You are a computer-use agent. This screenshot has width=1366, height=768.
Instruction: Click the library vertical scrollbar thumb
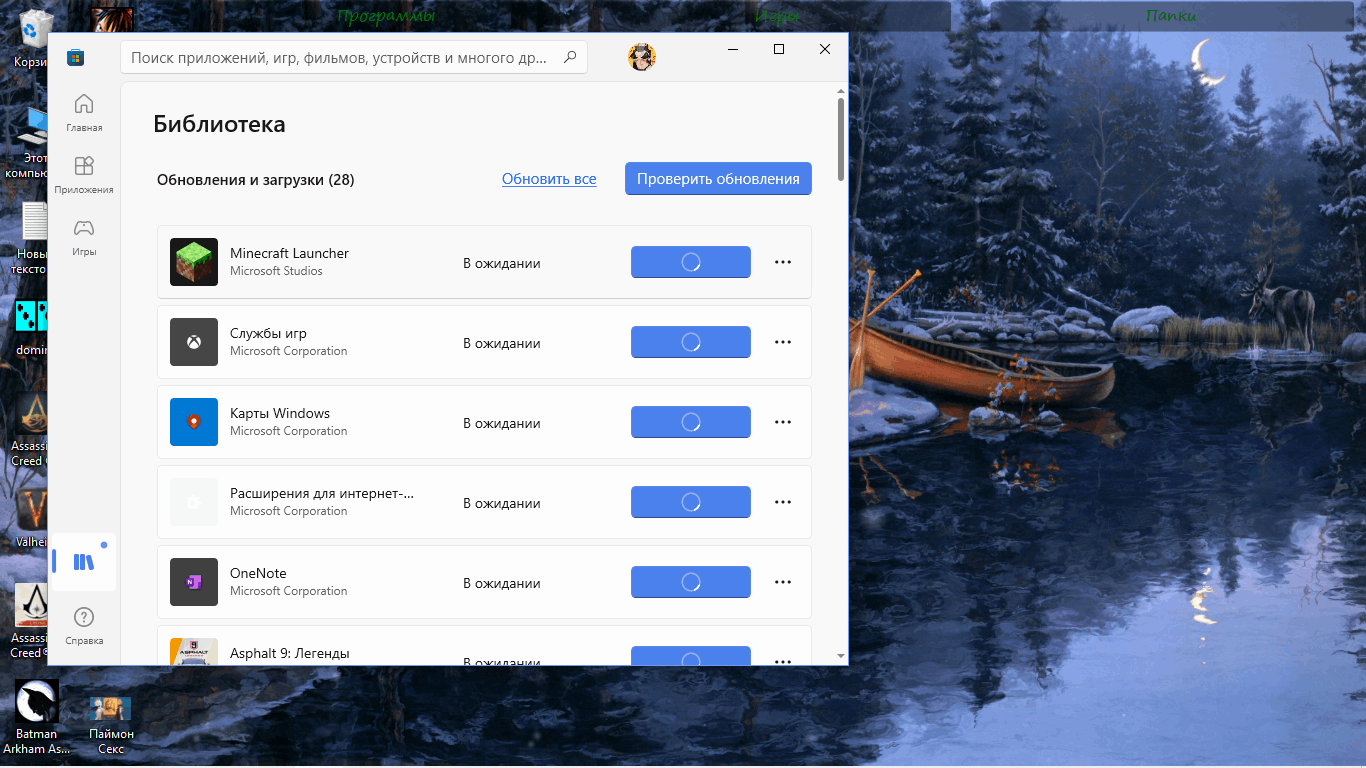point(841,139)
